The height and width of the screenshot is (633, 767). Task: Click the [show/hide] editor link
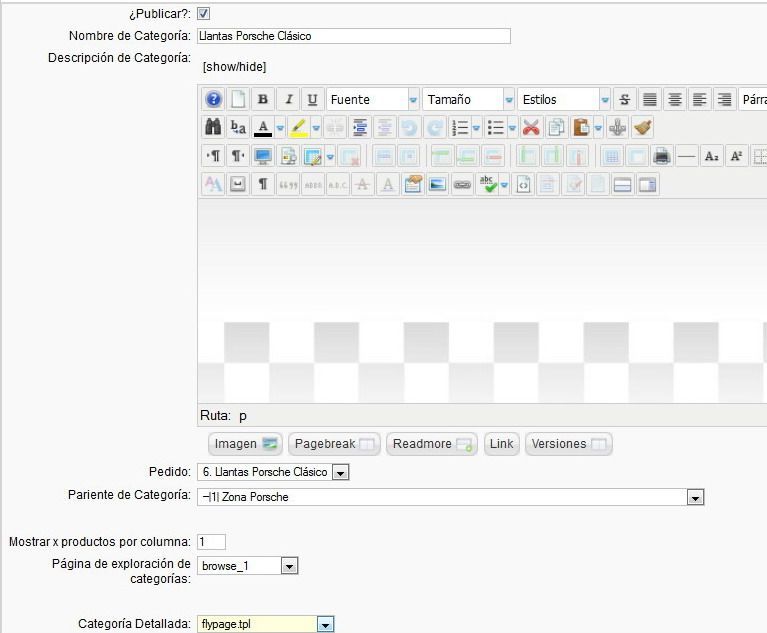[234, 67]
